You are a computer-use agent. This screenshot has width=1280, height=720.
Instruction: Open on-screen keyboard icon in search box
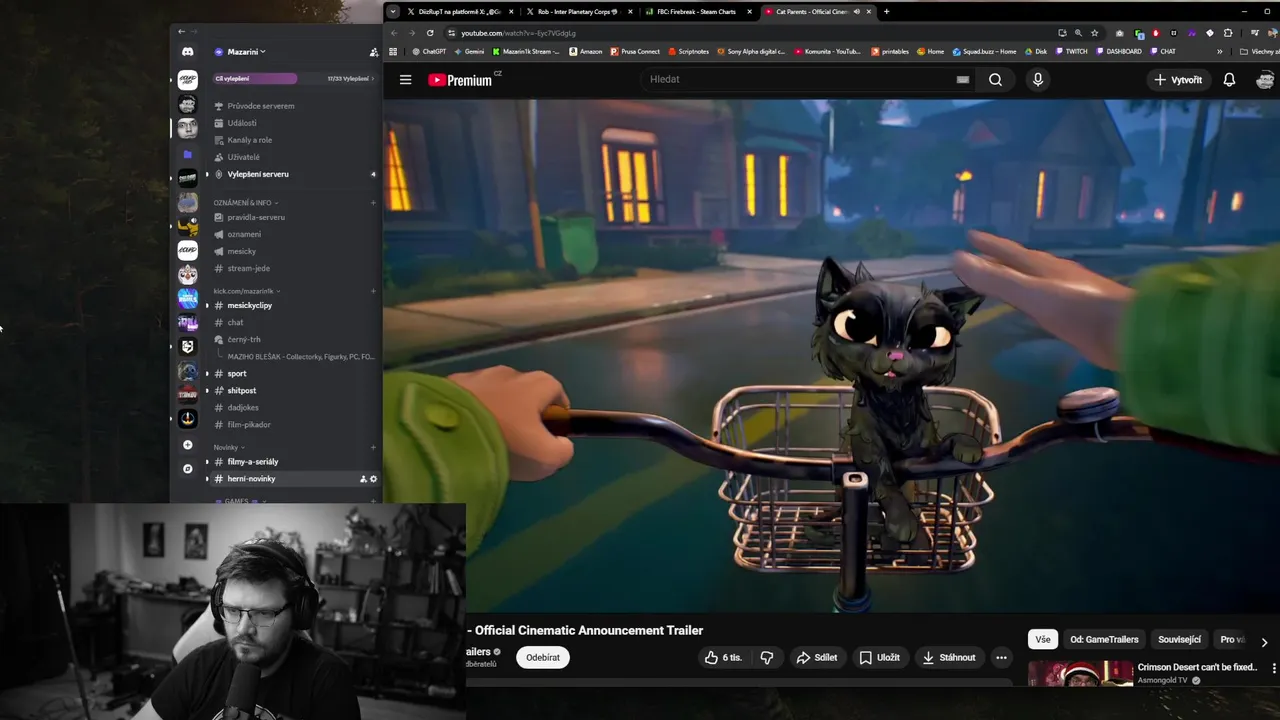[x=963, y=80]
